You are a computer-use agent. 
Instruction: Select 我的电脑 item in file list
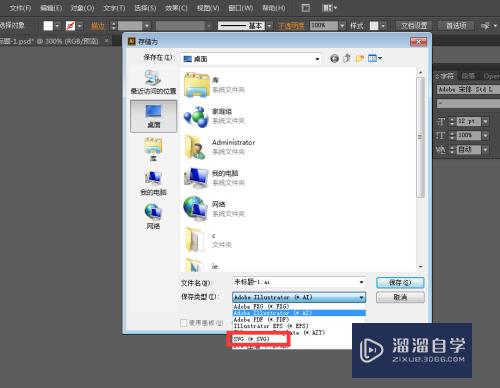(214, 178)
